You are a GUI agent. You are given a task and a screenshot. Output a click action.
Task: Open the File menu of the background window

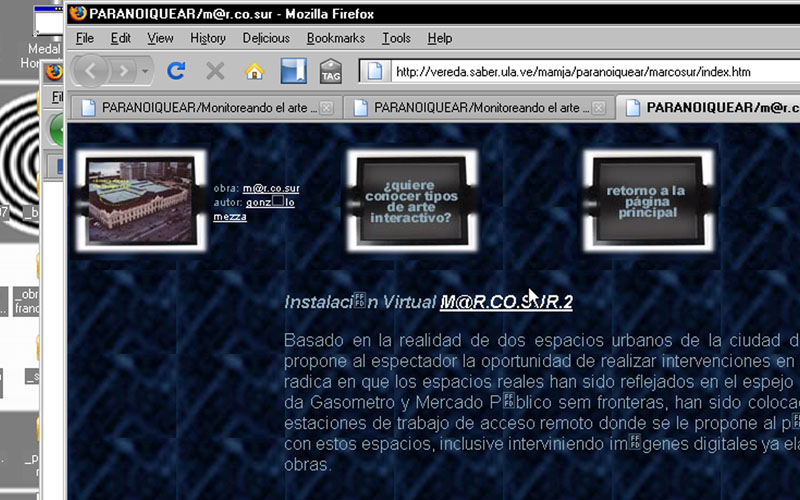coord(57,97)
